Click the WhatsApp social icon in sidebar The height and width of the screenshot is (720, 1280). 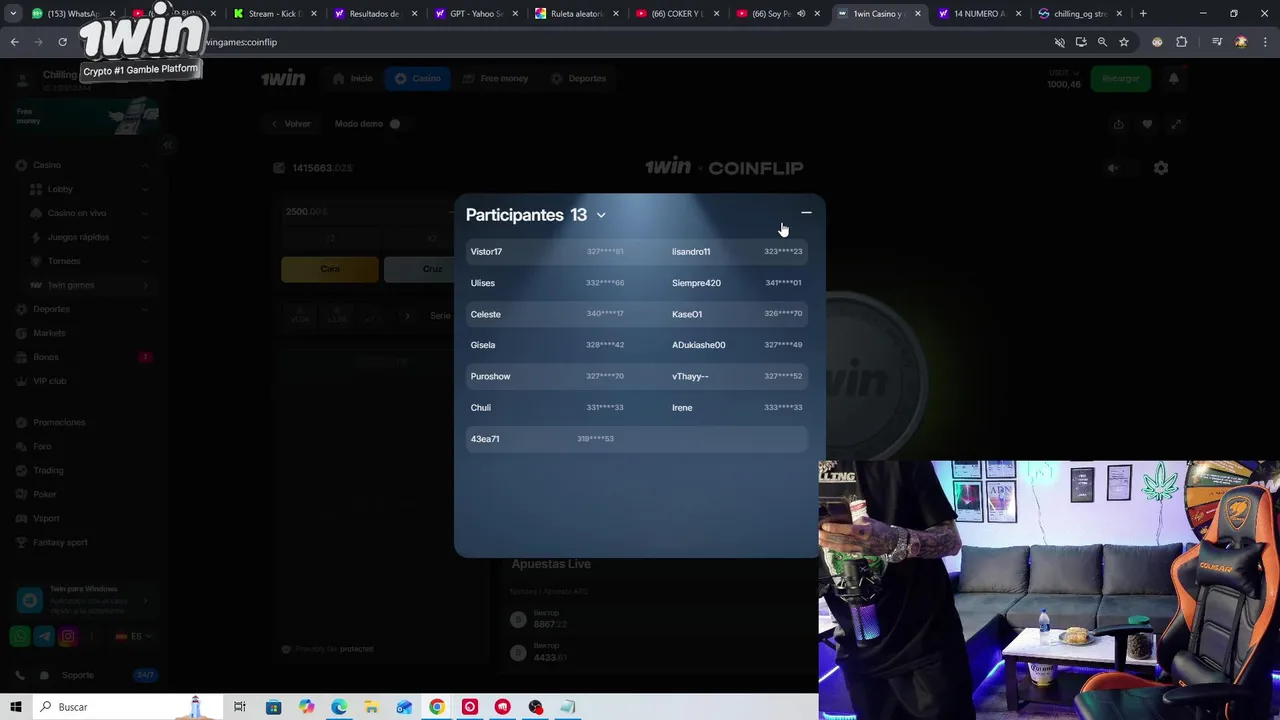point(19,636)
